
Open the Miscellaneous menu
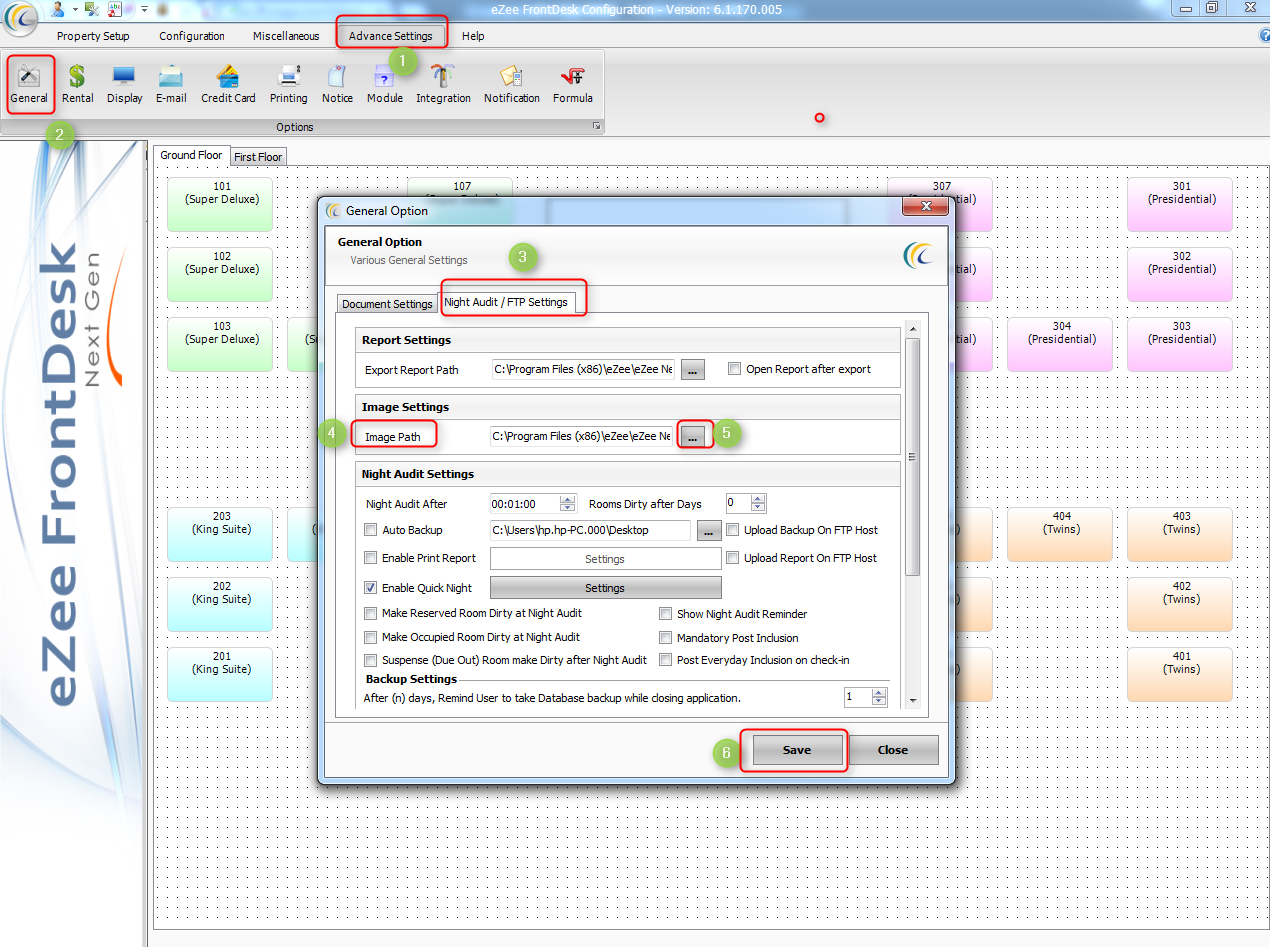pyautogui.click(x=286, y=36)
